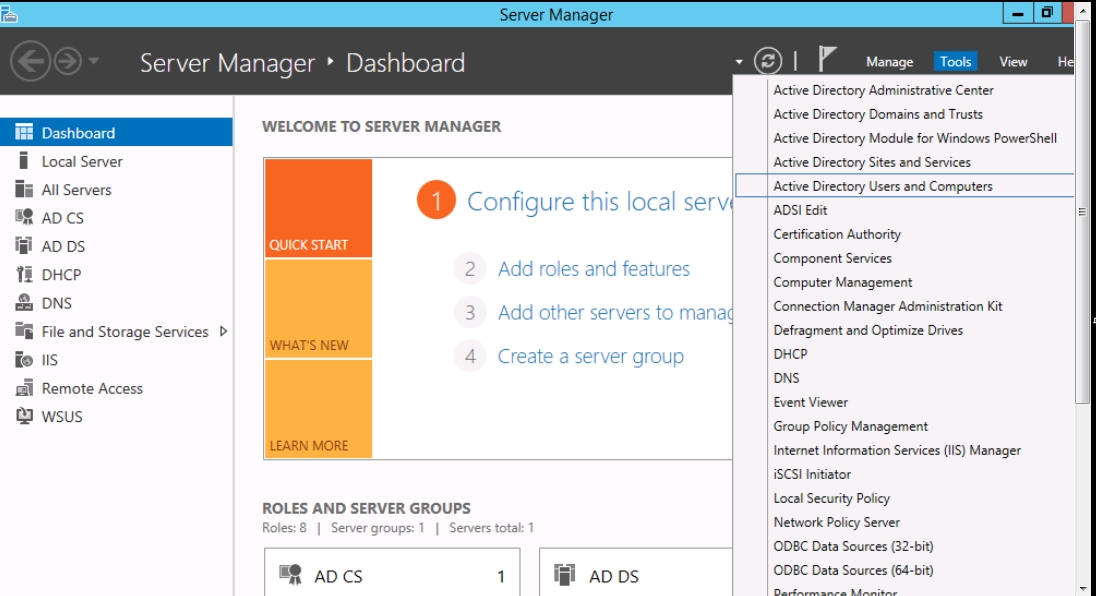Click Tools menu scroll down arrow
The height and width of the screenshot is (596, 1096).
click(1082, 589)
